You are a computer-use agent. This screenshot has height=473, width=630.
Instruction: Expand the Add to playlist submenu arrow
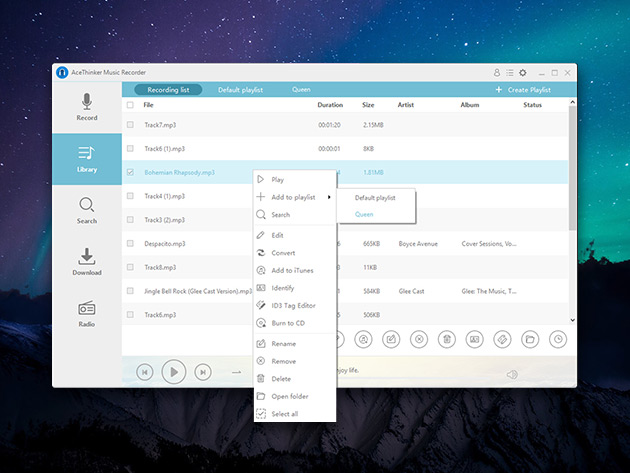pyautogui.click(x=329, y=197)
